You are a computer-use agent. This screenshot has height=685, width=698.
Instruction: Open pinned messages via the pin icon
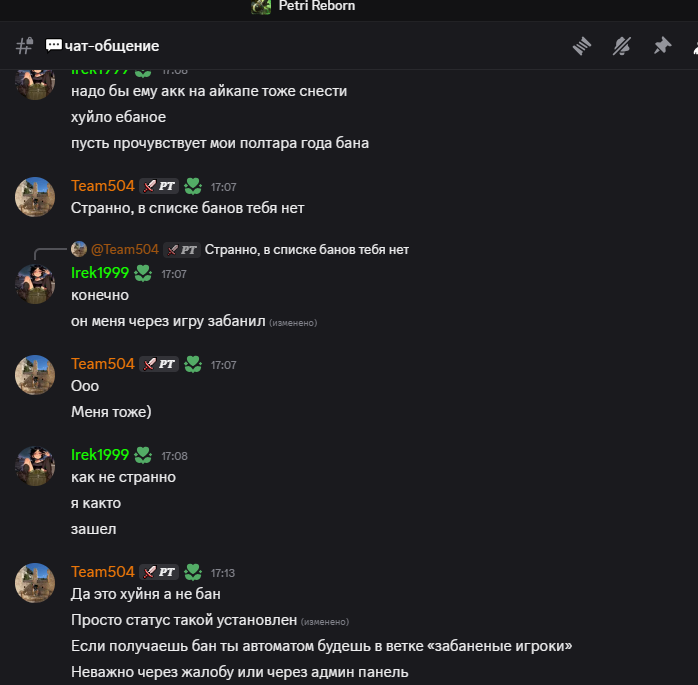(661, 46)
